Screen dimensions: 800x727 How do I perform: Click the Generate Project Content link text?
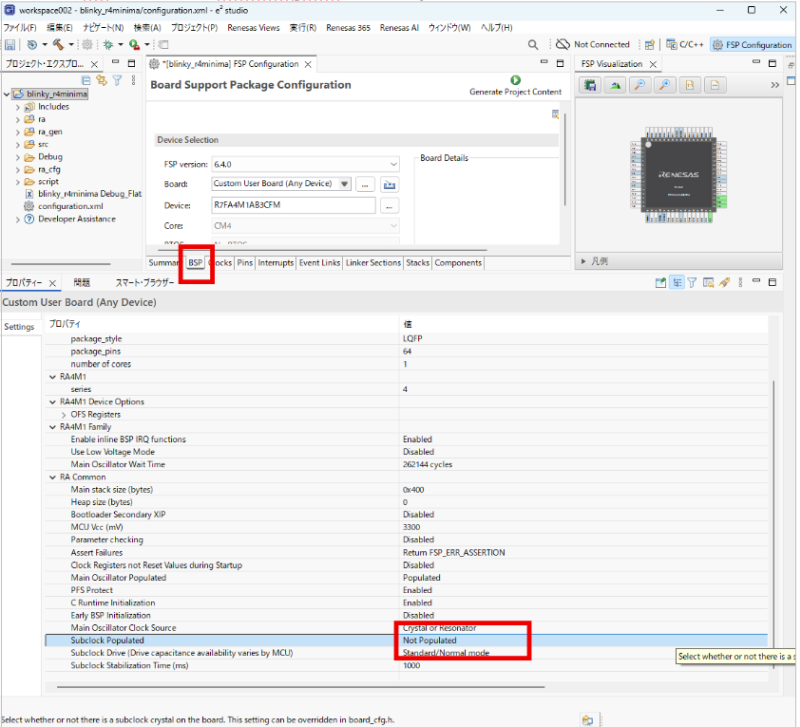tap(515, 92)
